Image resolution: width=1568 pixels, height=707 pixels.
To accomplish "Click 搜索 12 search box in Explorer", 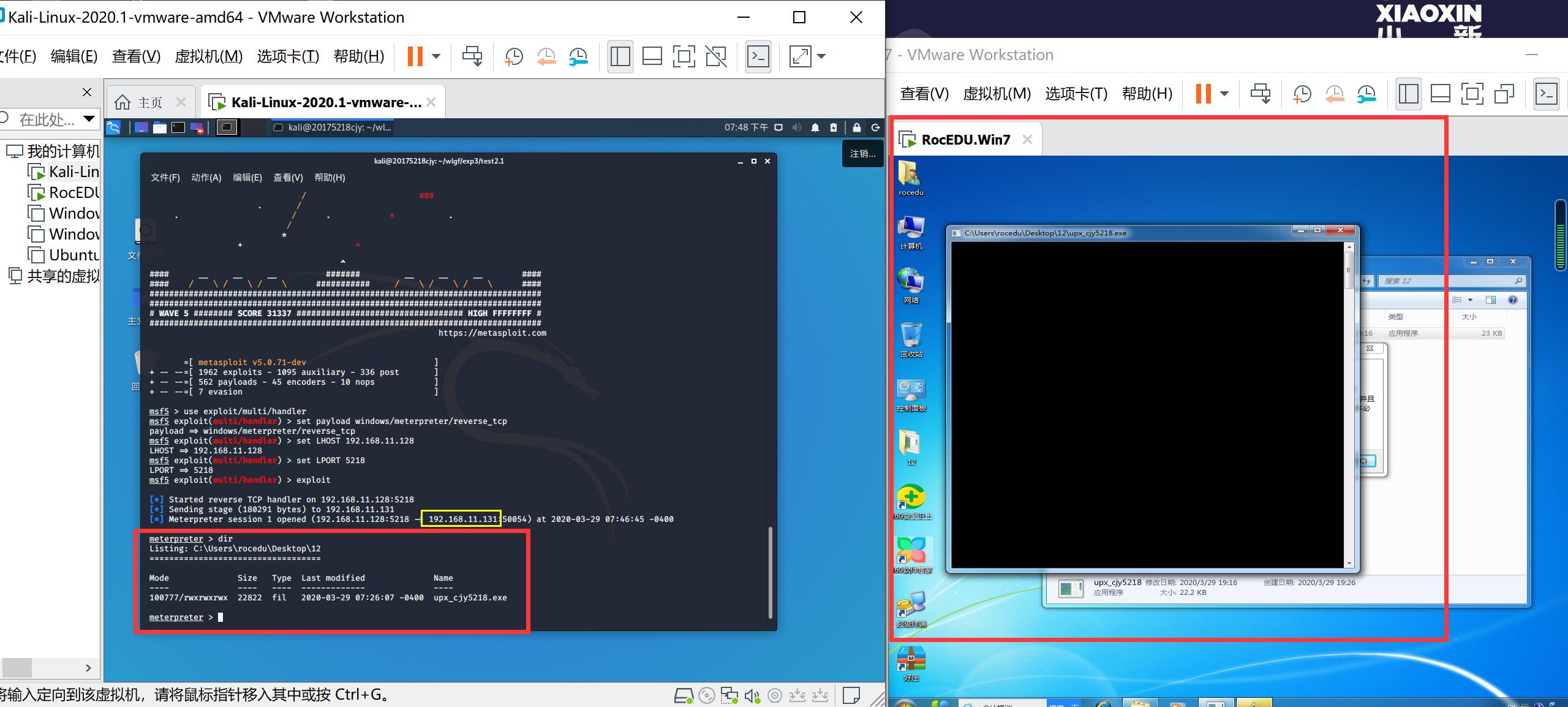I will tap(1451, 281).
